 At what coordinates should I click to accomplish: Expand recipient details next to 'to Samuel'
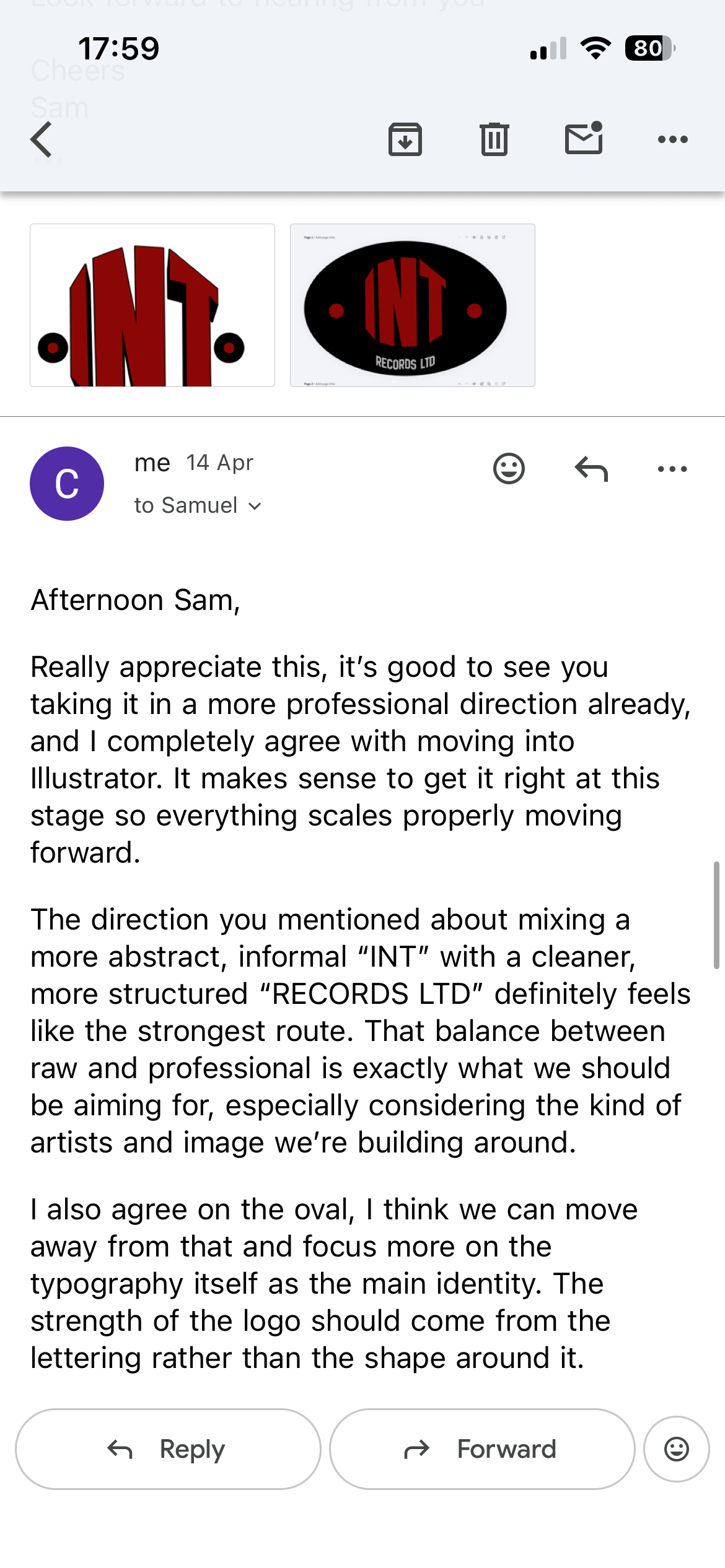tap(255, 507)
